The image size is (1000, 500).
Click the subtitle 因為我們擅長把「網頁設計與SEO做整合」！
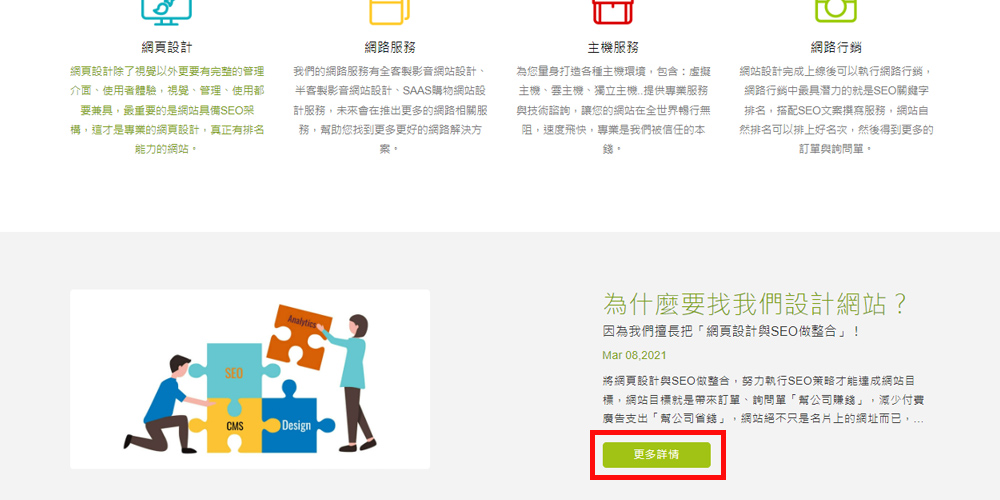732,332
